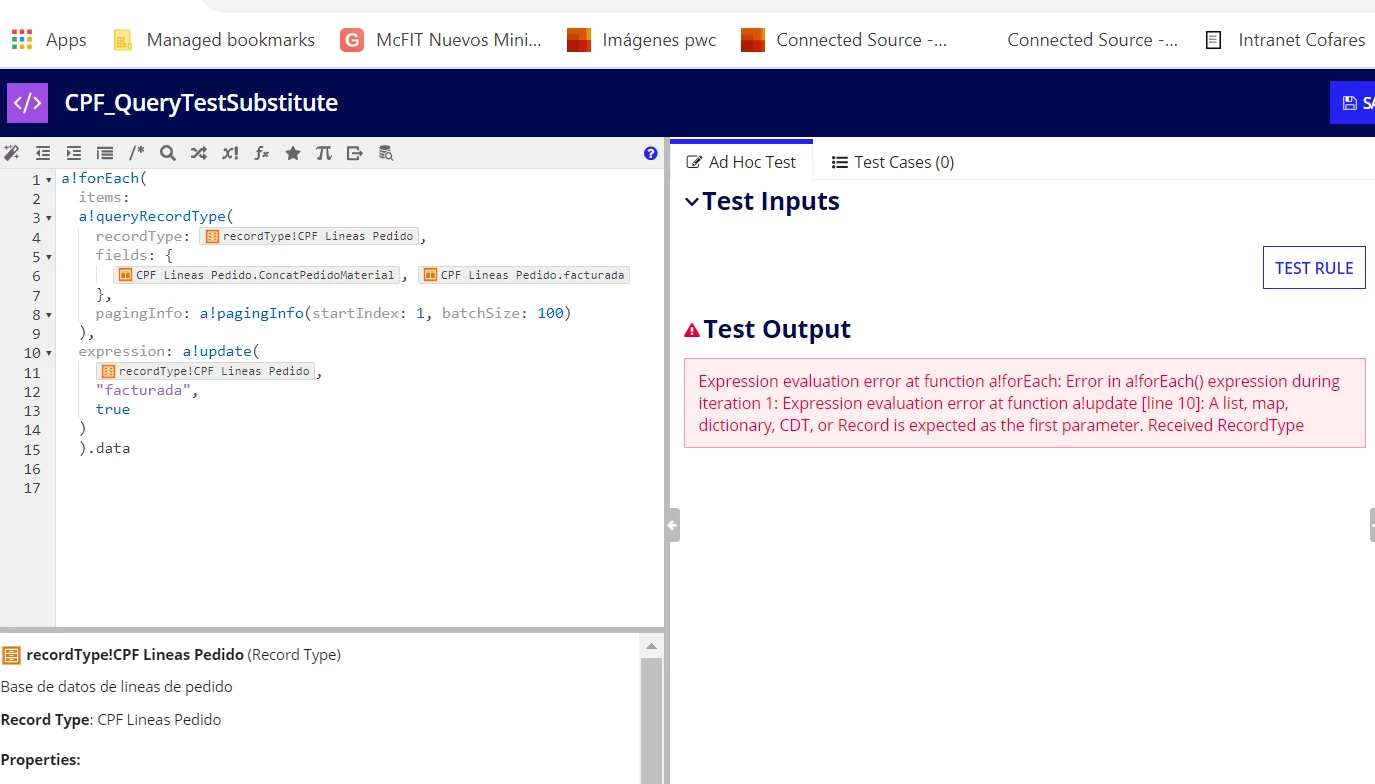Image resolution: width=1375 pixels, height=784 pixels.
Task: Click the recordType!CPF Lineas Pedido documentation heading
Action: pos(135,655)
